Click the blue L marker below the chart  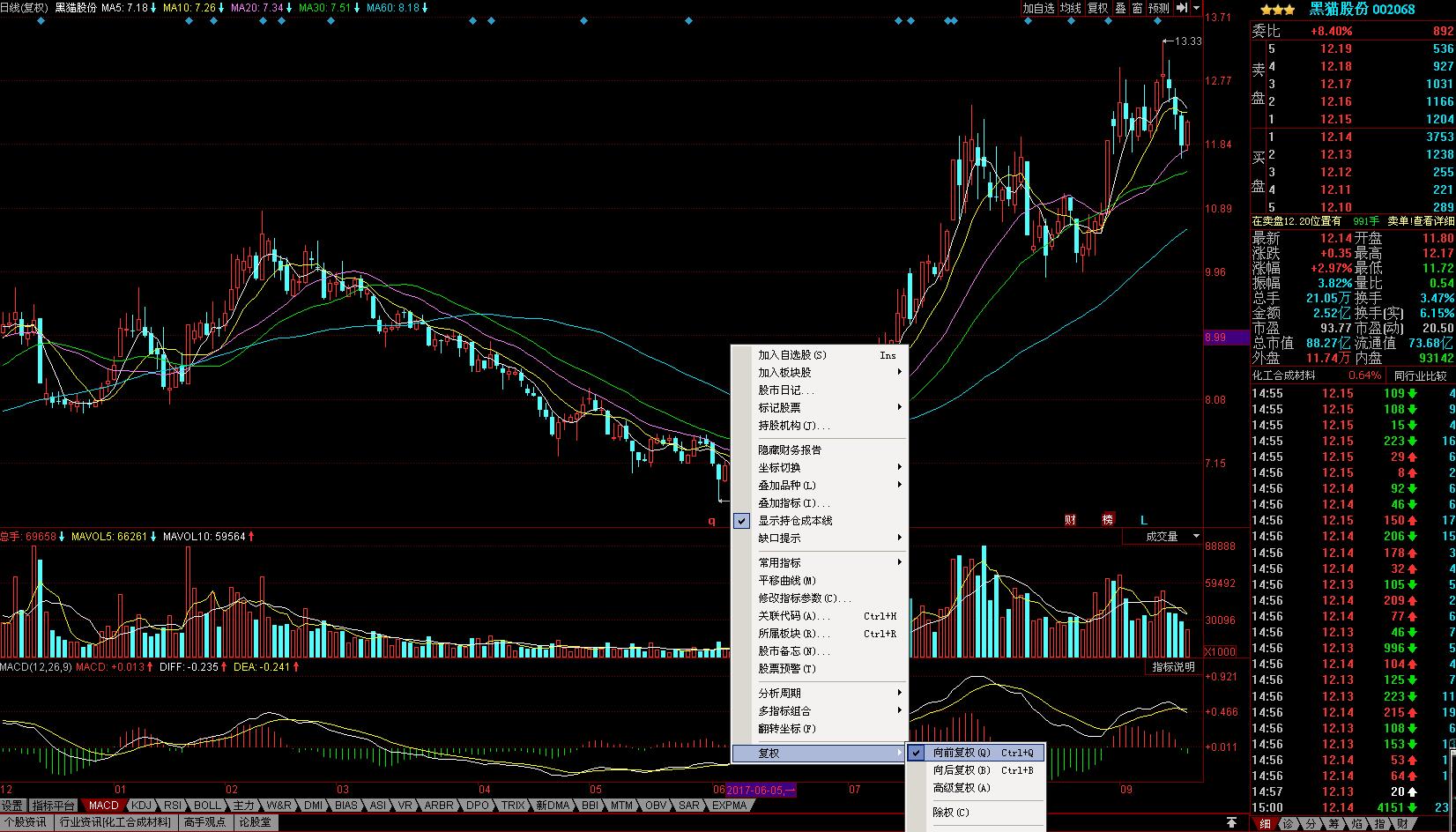1145,520
